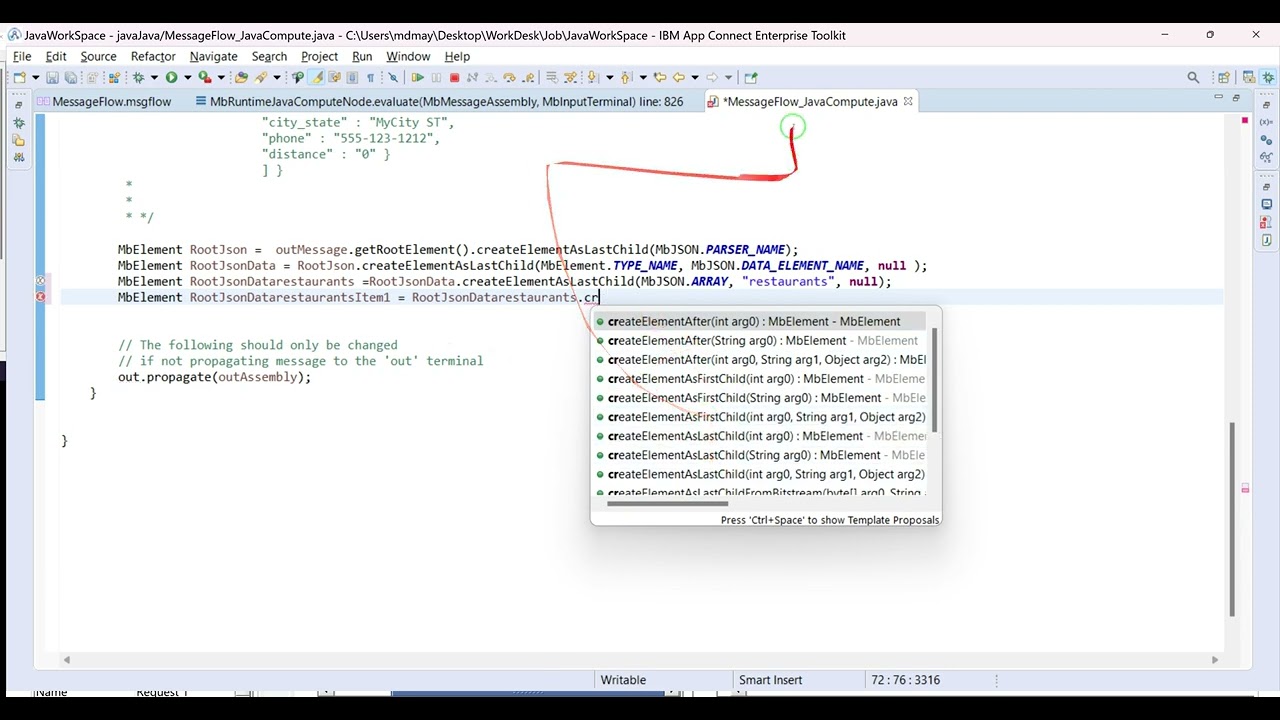Click the Debug bug icon

pos(138,77)
